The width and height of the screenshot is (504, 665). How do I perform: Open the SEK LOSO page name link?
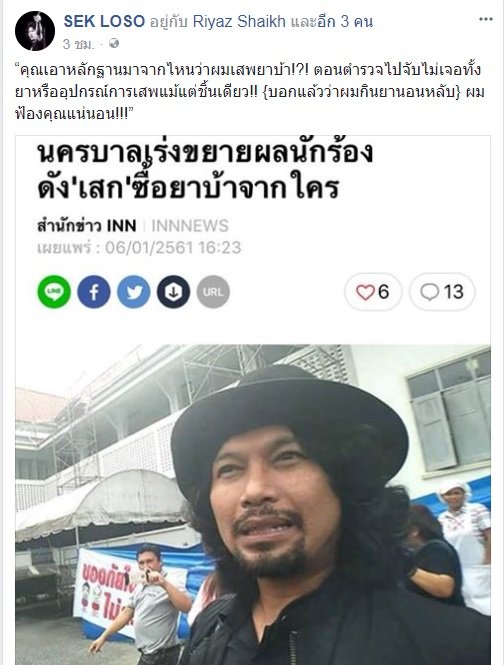(x=104, y=21)
